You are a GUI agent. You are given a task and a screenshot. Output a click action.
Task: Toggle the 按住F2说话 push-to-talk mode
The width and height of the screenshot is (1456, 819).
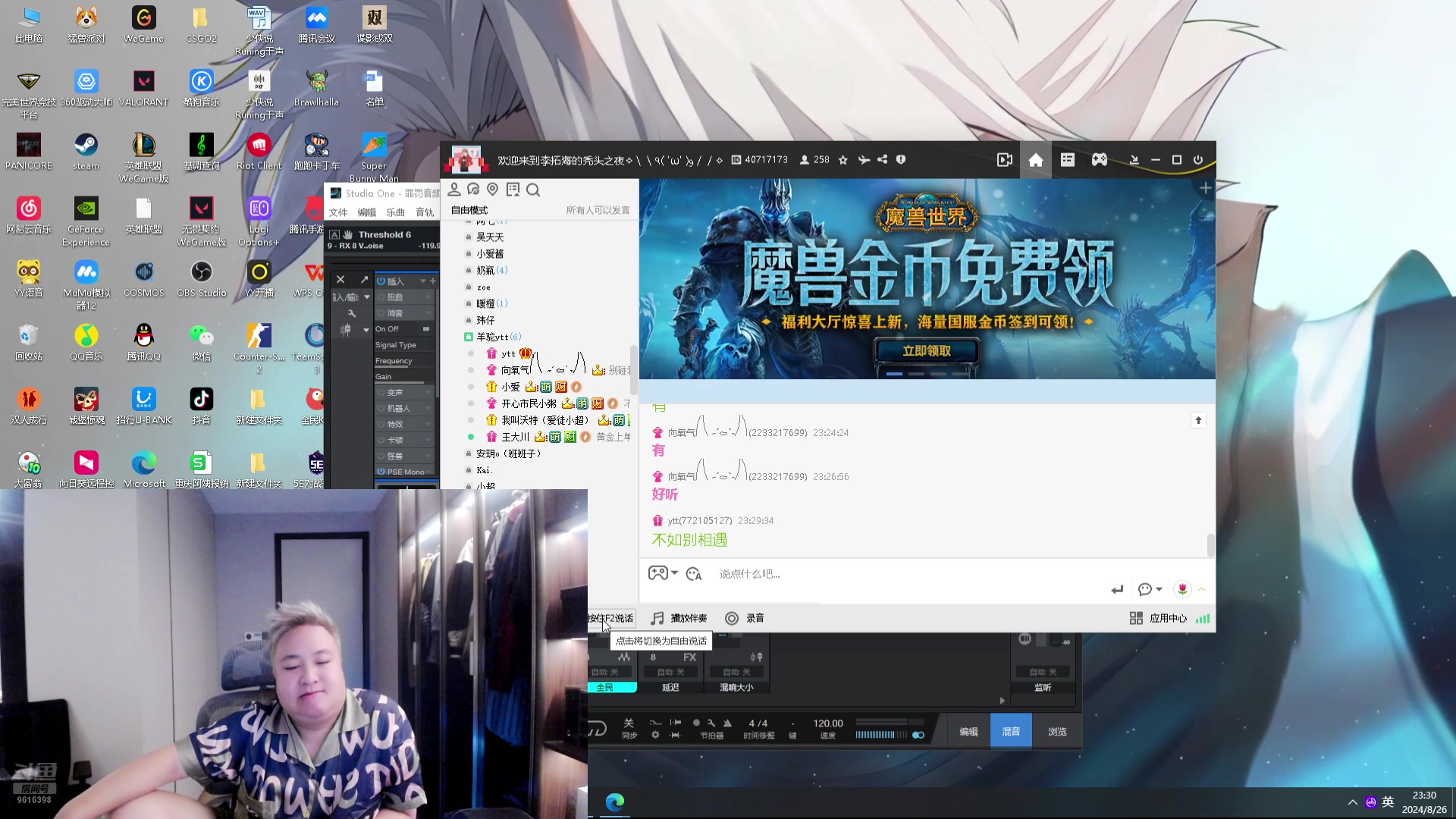click(611, 618)
